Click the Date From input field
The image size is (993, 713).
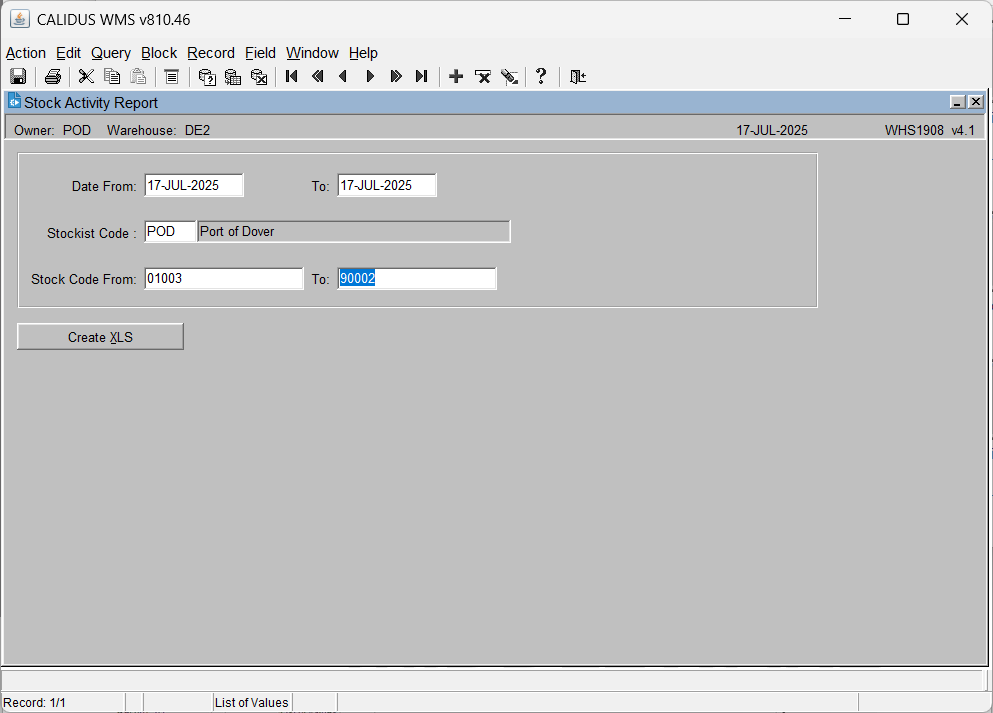[194, 186]
